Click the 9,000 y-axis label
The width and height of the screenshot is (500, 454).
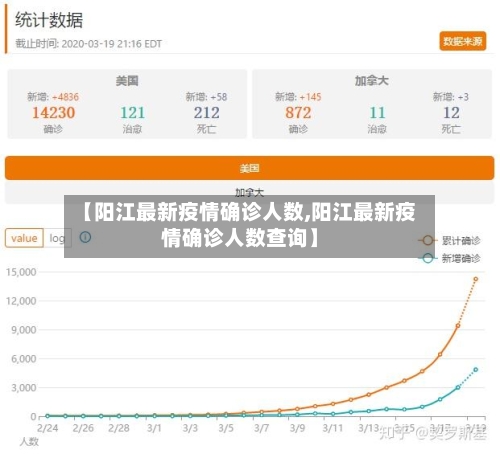click(24, 330)
